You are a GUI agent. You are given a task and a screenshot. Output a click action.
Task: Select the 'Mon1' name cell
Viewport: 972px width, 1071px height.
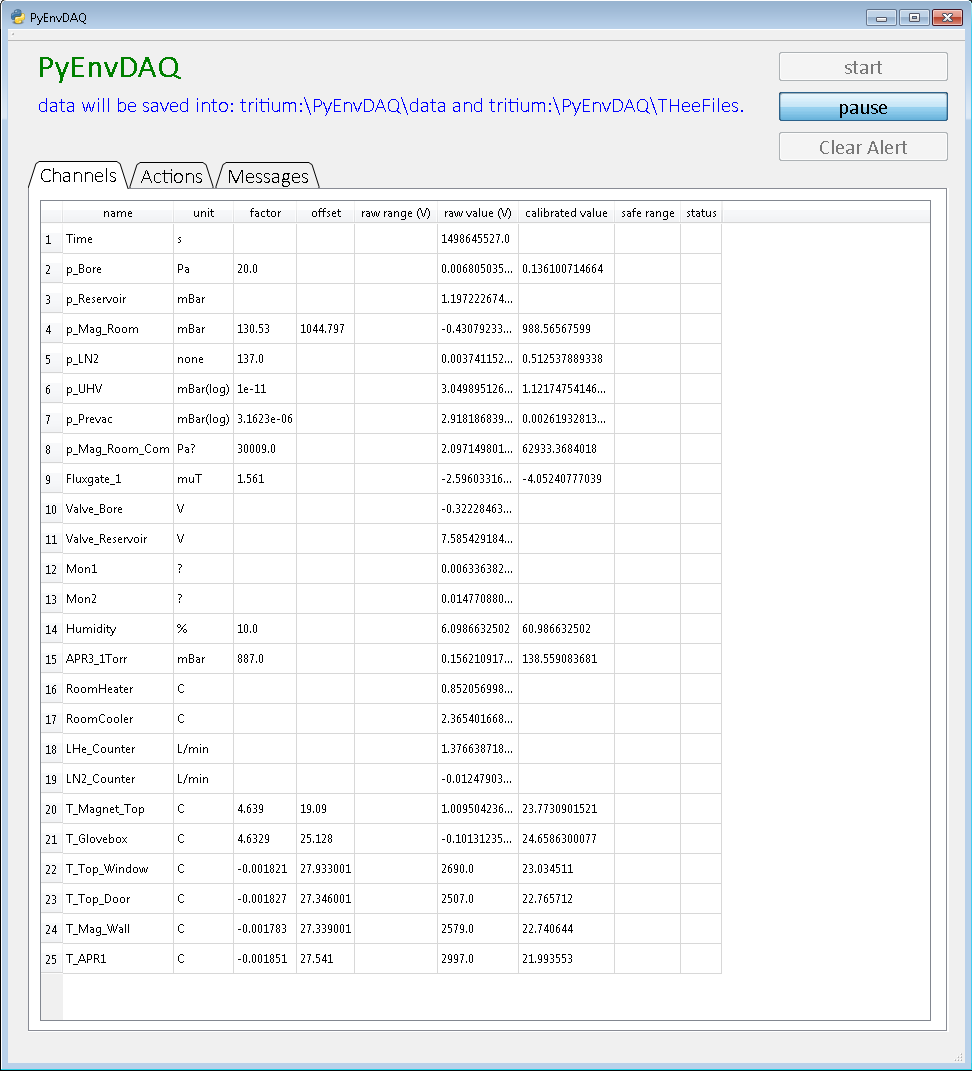[x=118, y=569]
